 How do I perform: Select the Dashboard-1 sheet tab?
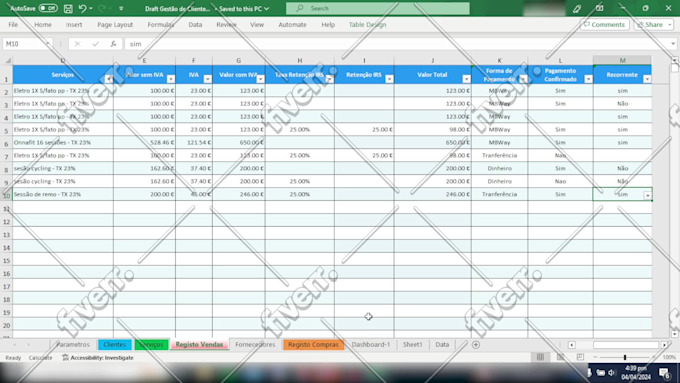pos(371,344)
